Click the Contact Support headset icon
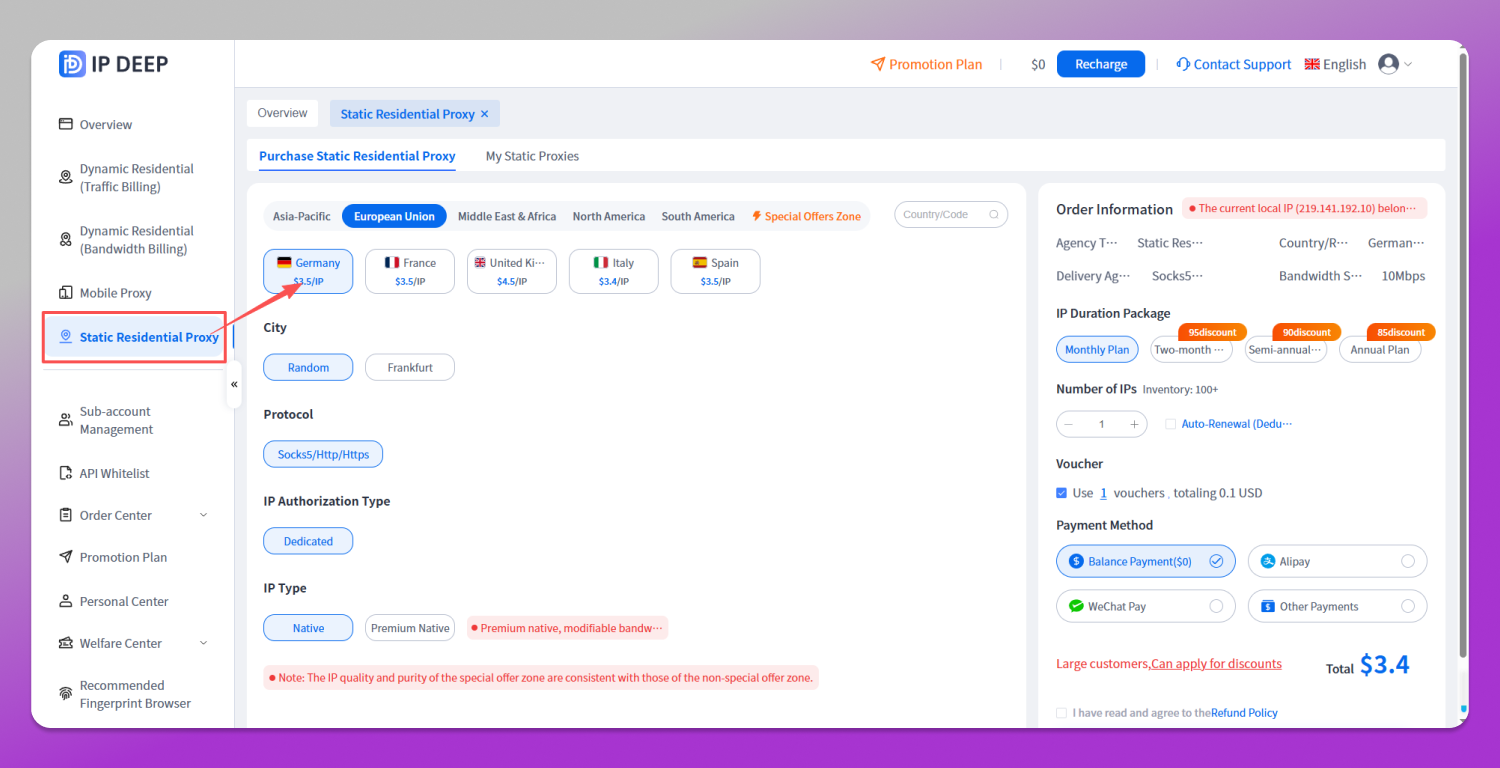The width and height of the screenshot is (1500, 768). [x=1183, y=64]
